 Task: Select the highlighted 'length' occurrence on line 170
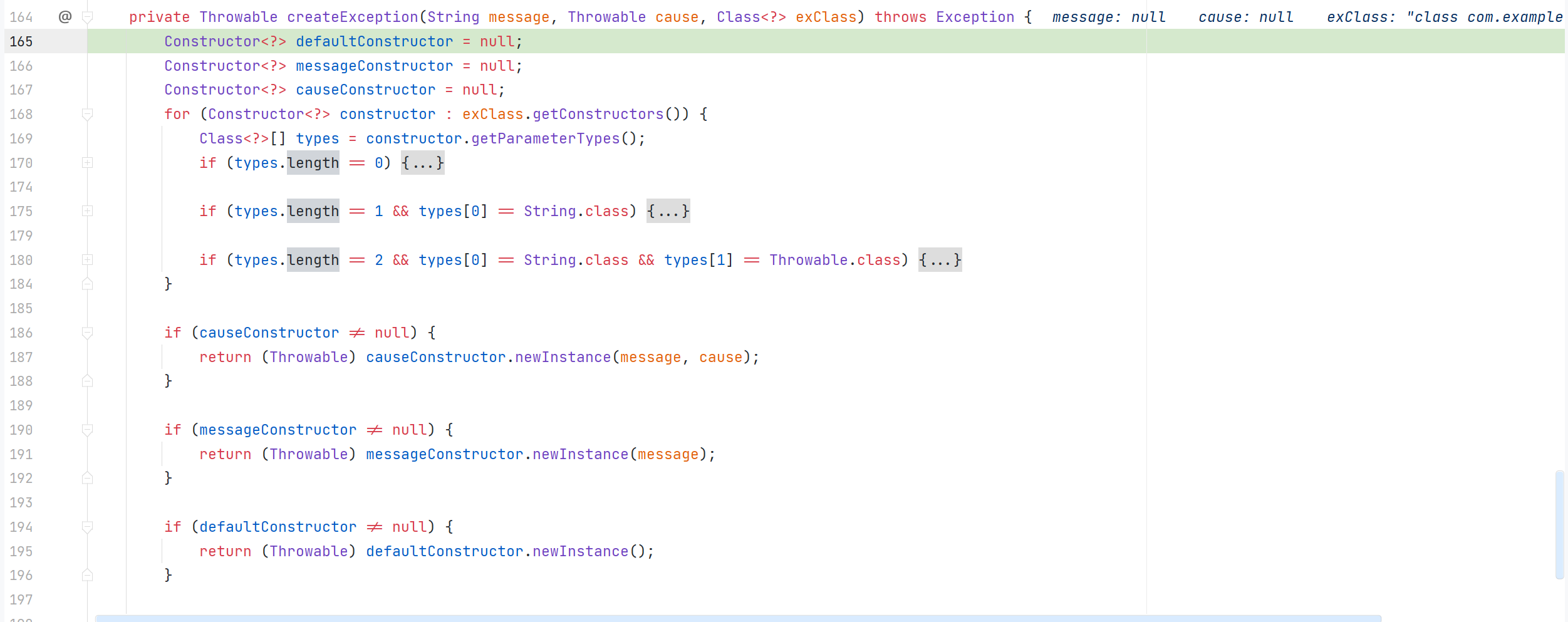tap(312, 163)
